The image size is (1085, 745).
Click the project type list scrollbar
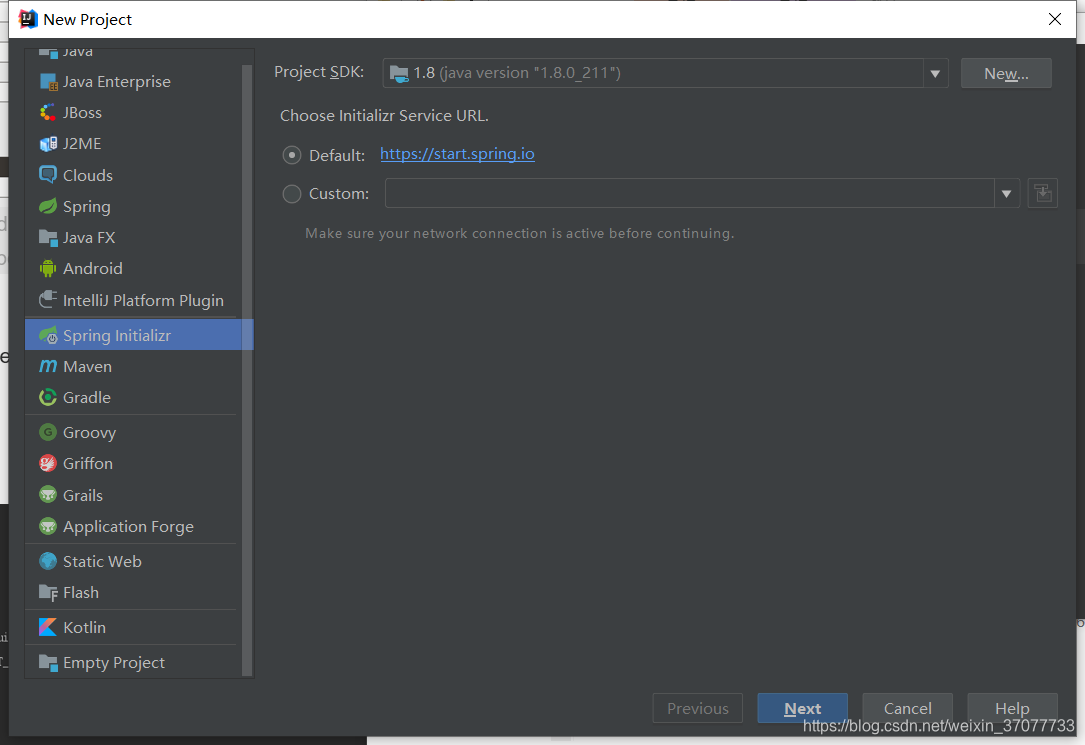pyautogui.click(x=247, y=370)
